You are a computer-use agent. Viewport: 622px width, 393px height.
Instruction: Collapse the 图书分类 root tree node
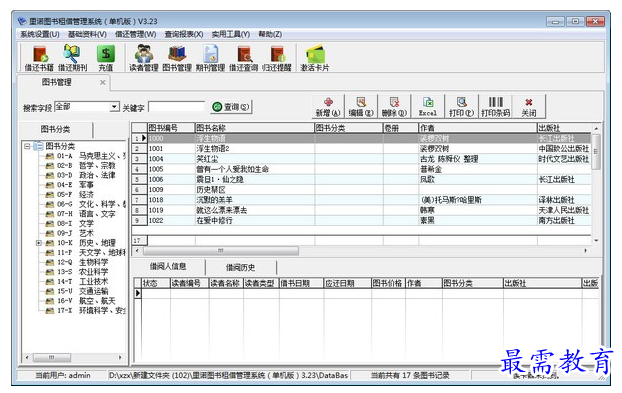[x=27, y=146]
